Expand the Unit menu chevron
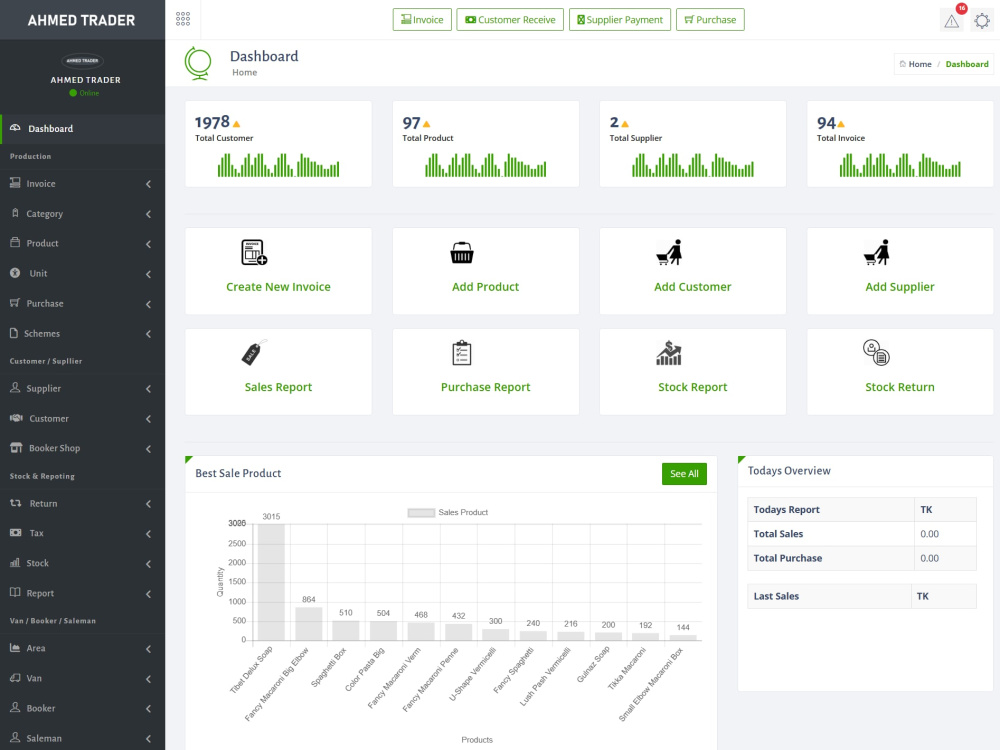Viewport: 1000px width, 750px height. [149, 274]
